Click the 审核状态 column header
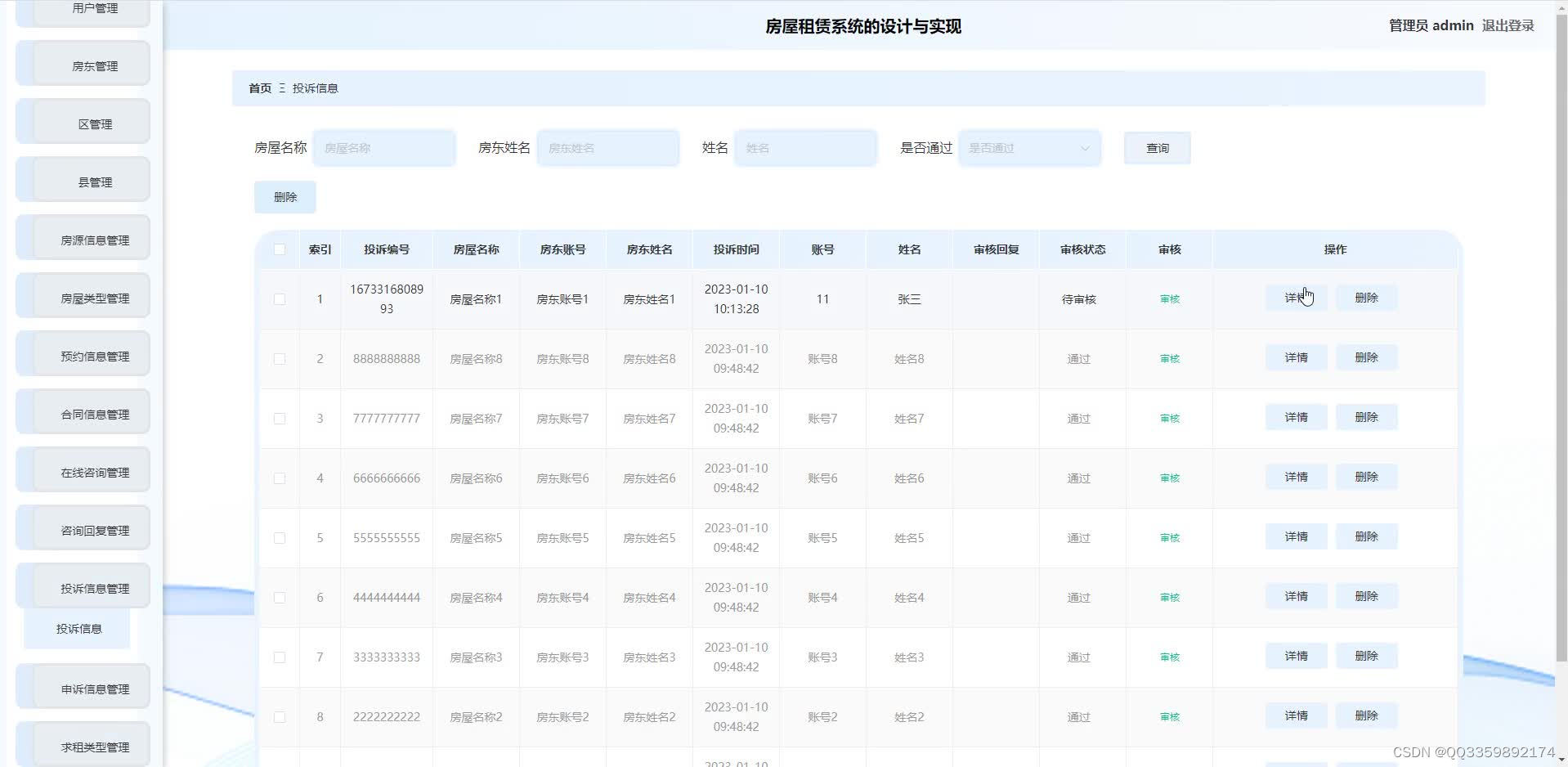Image resolution: width=1568 pixels, height=767 pixels. (1082, 249)
